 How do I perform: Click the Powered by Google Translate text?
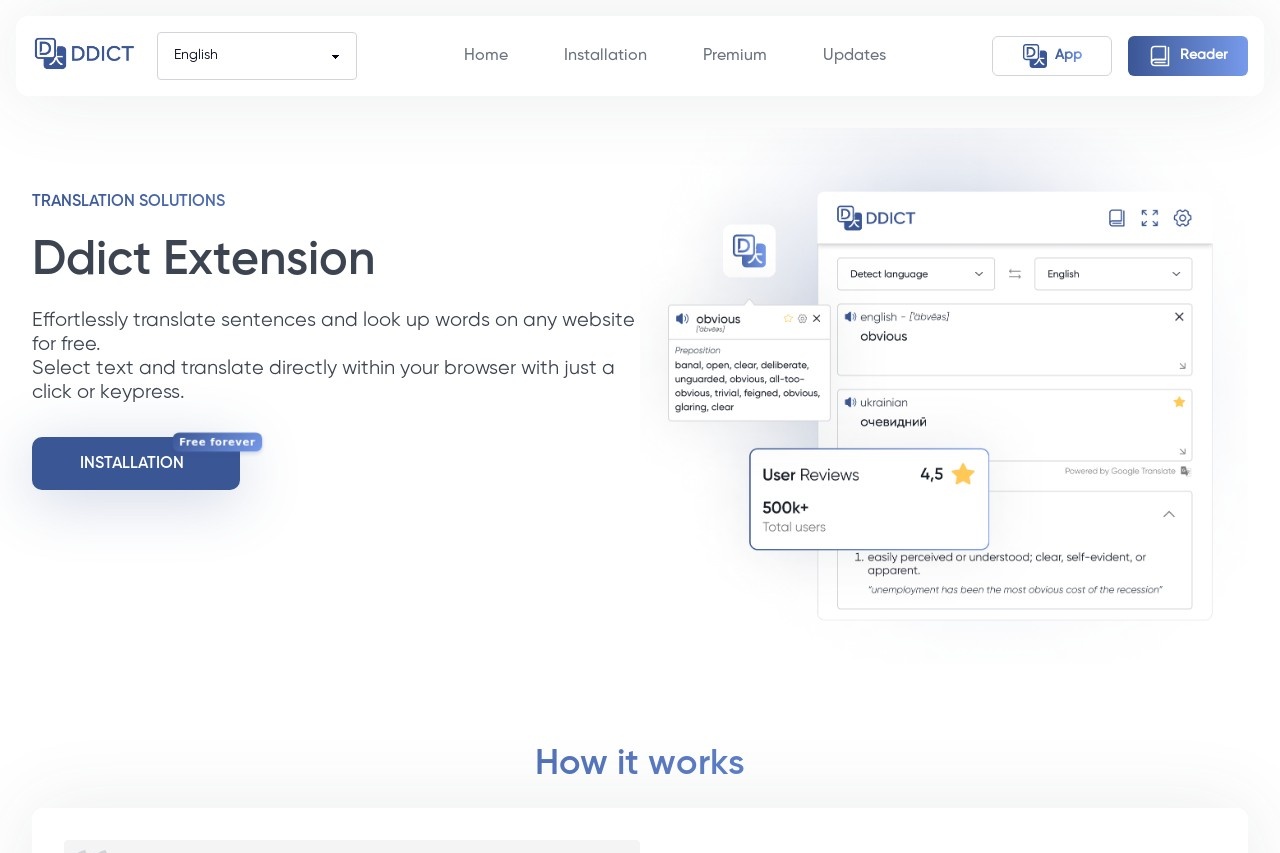click(x=1120, y=471)
